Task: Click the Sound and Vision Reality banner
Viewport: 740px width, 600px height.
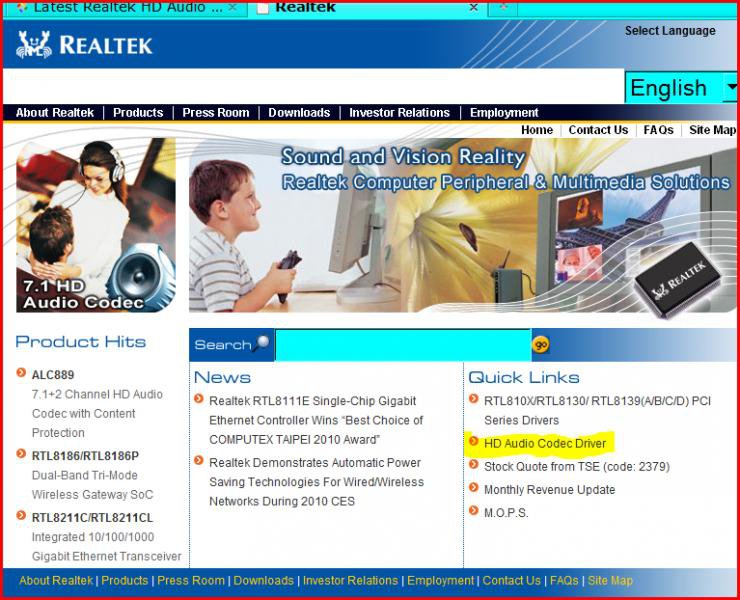Action: click(x=462, y=225)
